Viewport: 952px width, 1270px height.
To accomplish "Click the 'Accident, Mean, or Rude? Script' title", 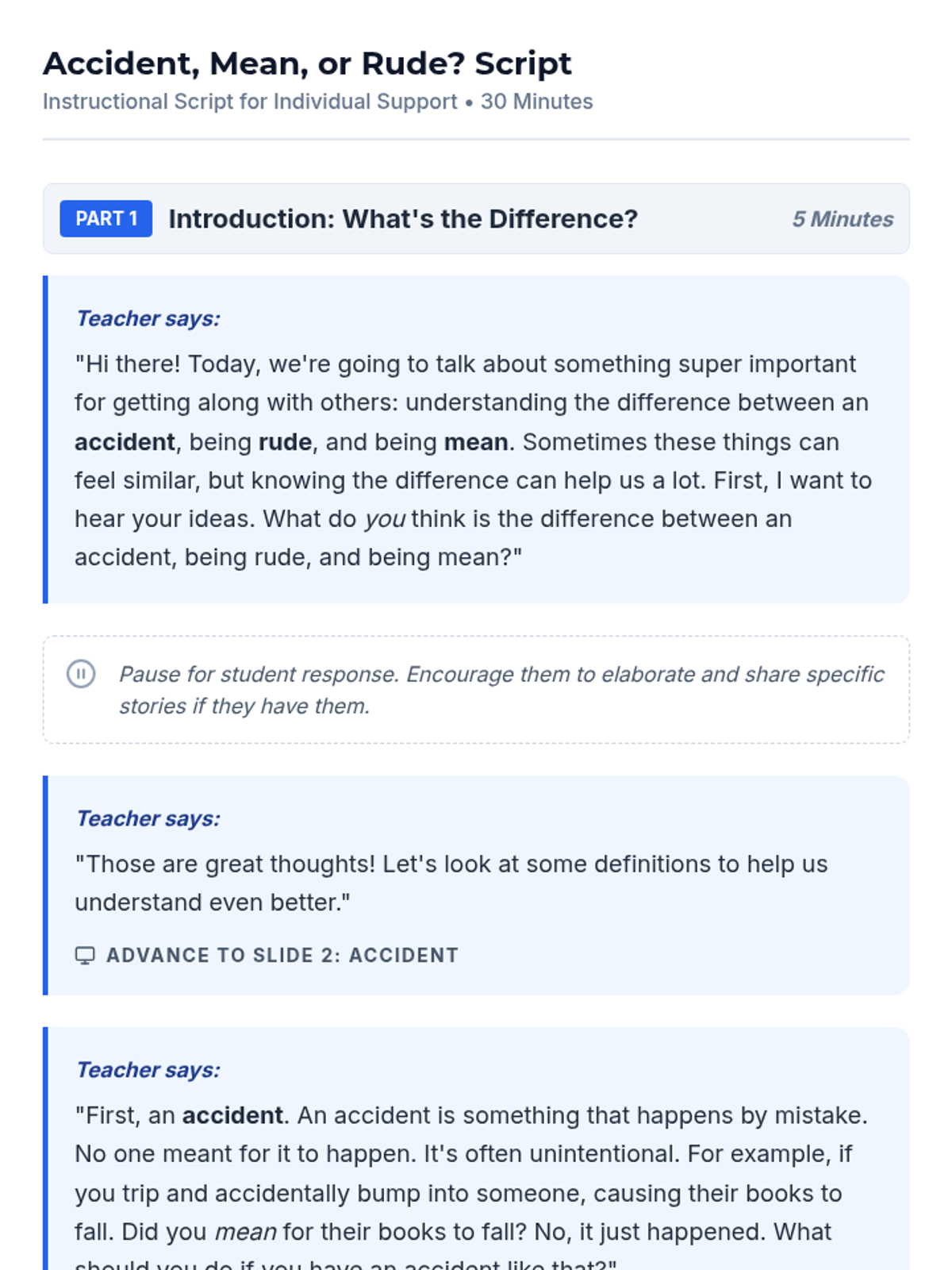I will click(307, 63).
